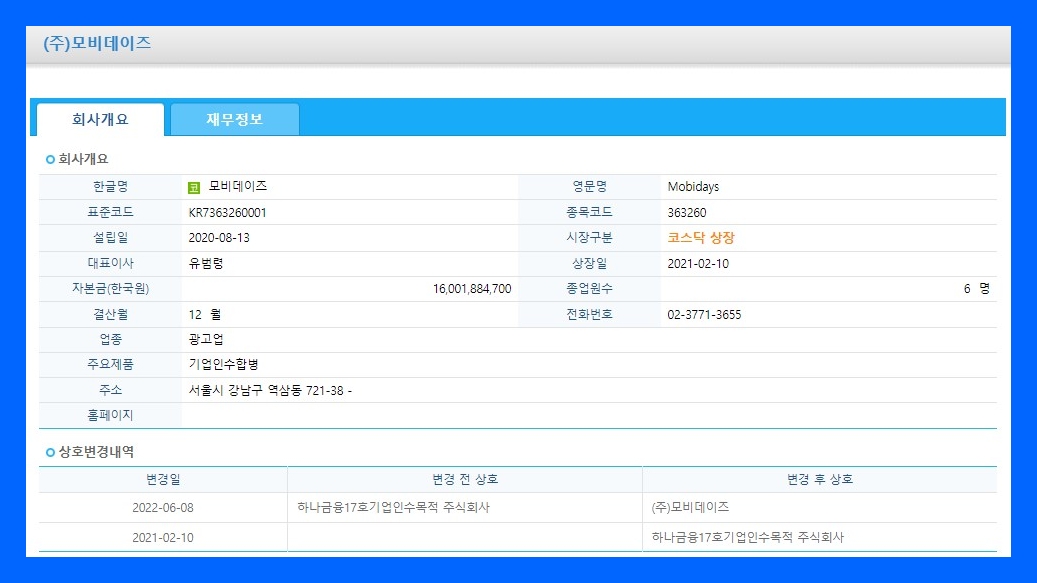The image size is (1037, 583).
Task: Click the phone number 02-3771-3655
Action: pos(704,315)
